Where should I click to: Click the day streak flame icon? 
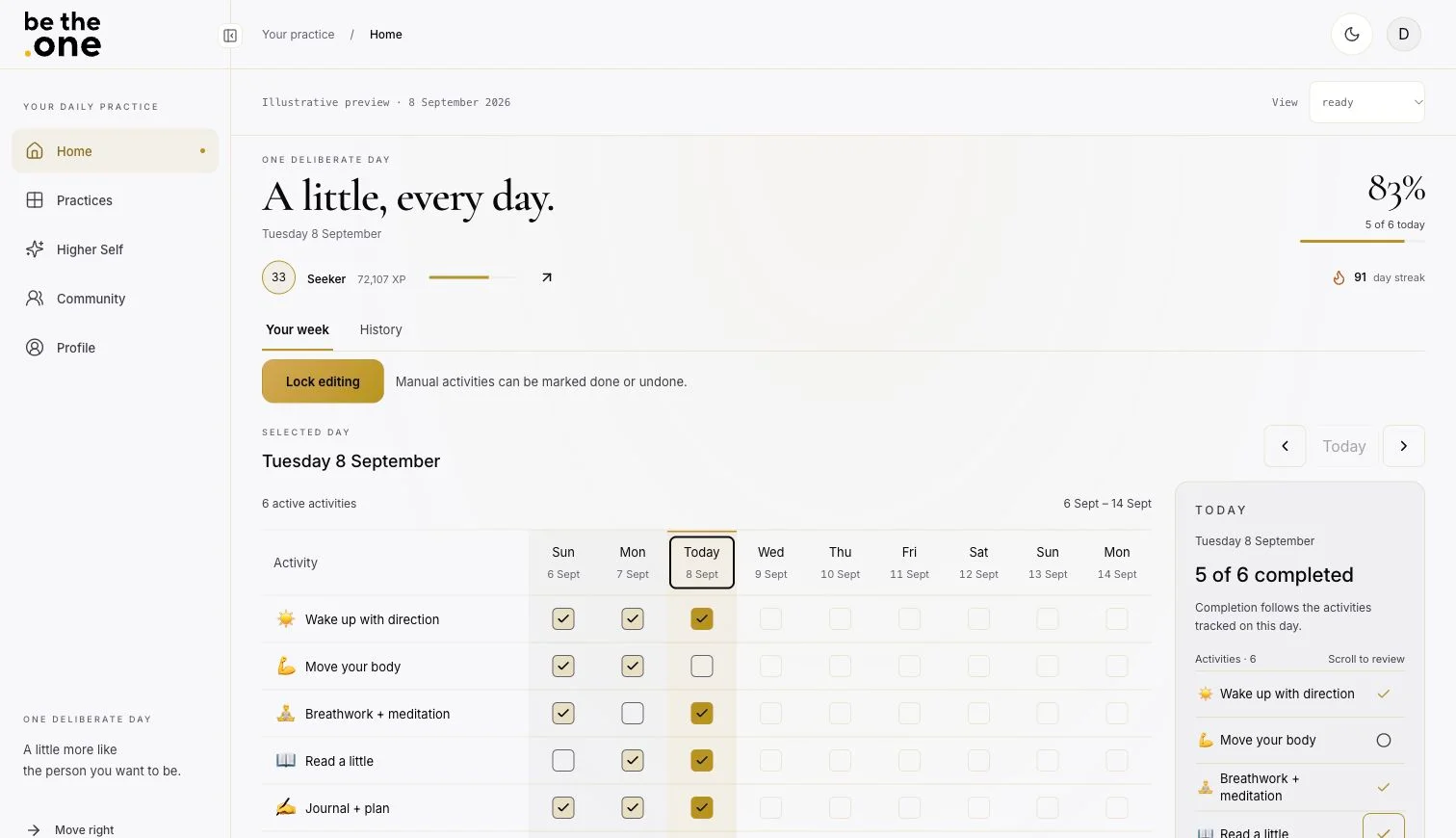tap(1339, 277)
